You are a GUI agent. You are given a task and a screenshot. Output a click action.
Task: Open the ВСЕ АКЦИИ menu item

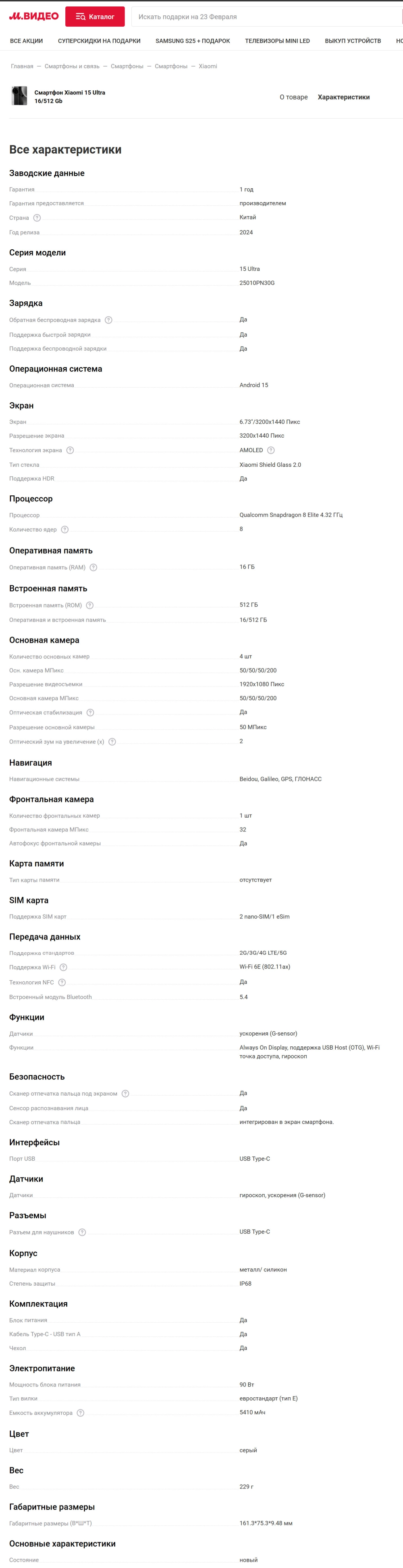(27, 42)
